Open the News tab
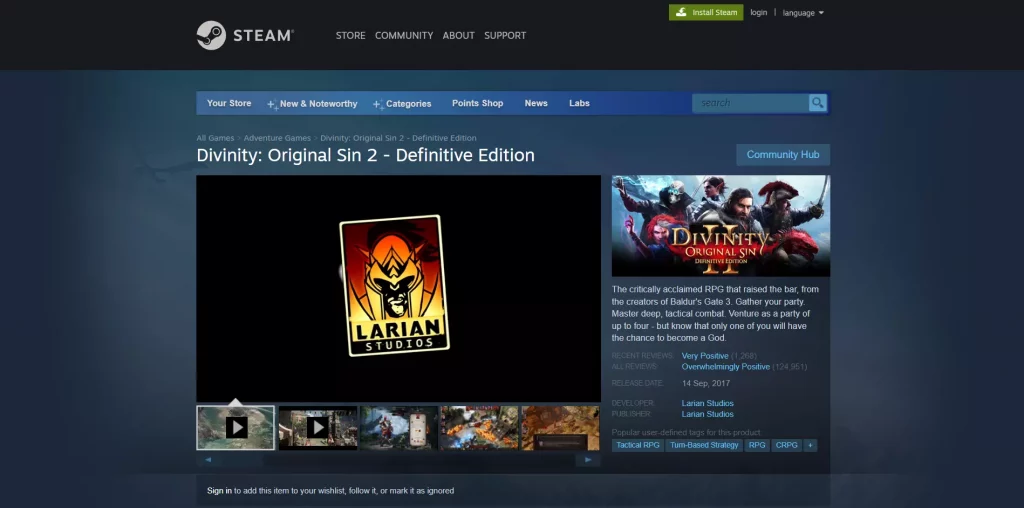 click(536, 103)
